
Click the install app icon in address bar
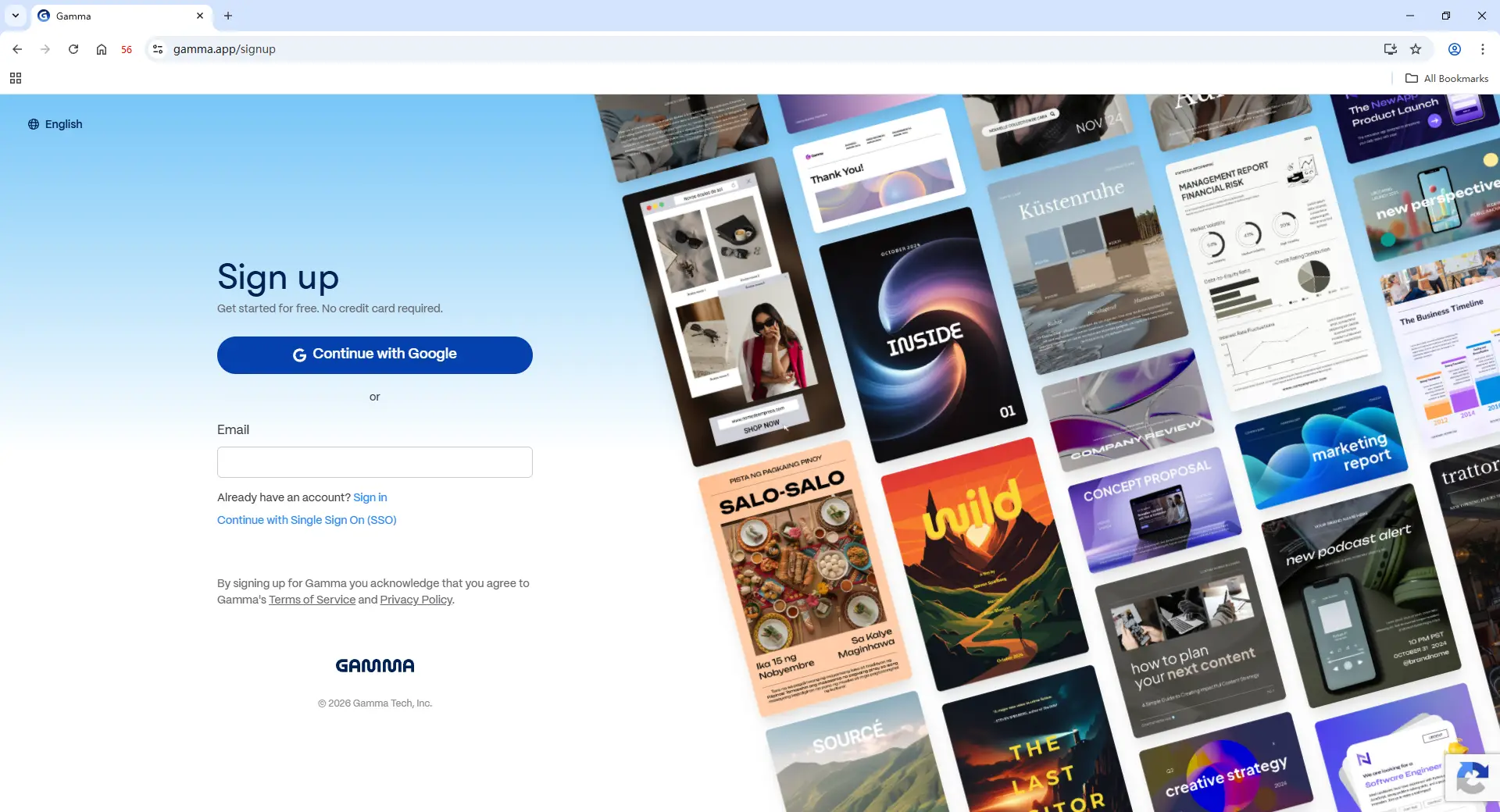(x=1390, y=49)
